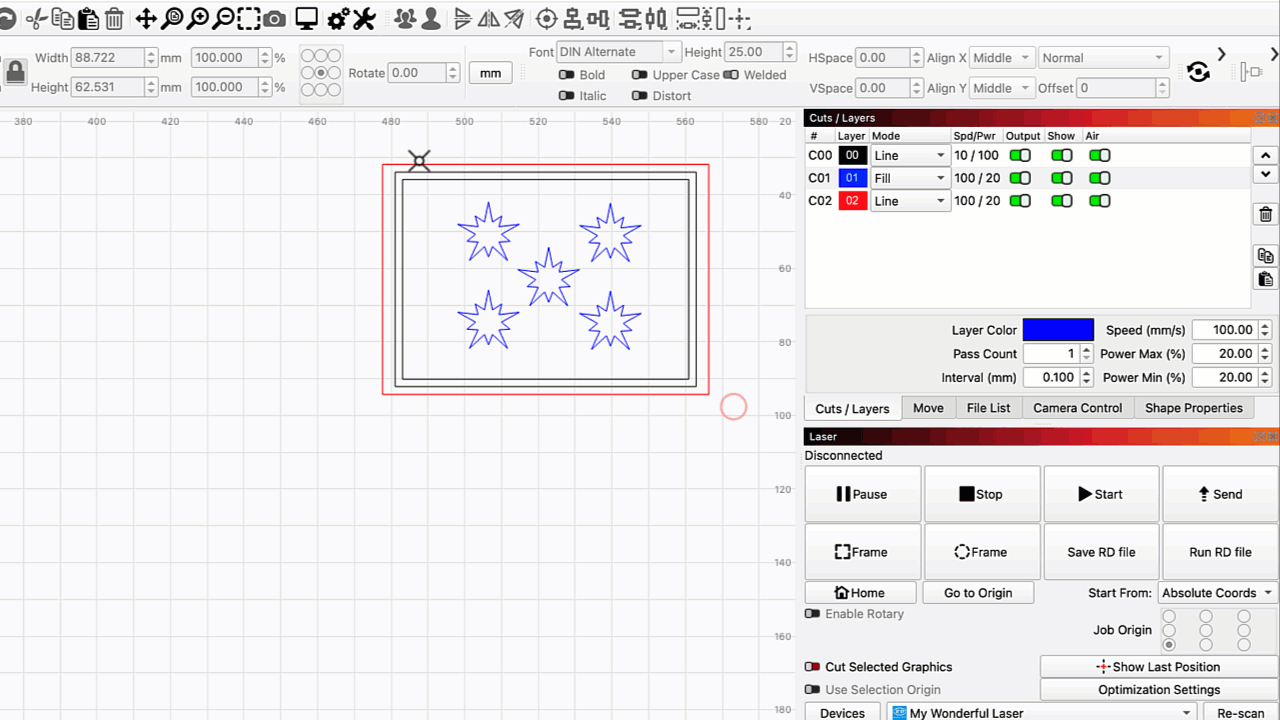The height and width of the screenshot is (720, 1280).
Task: Select the Pan/move arrows tool
Action: coord(146,18)
